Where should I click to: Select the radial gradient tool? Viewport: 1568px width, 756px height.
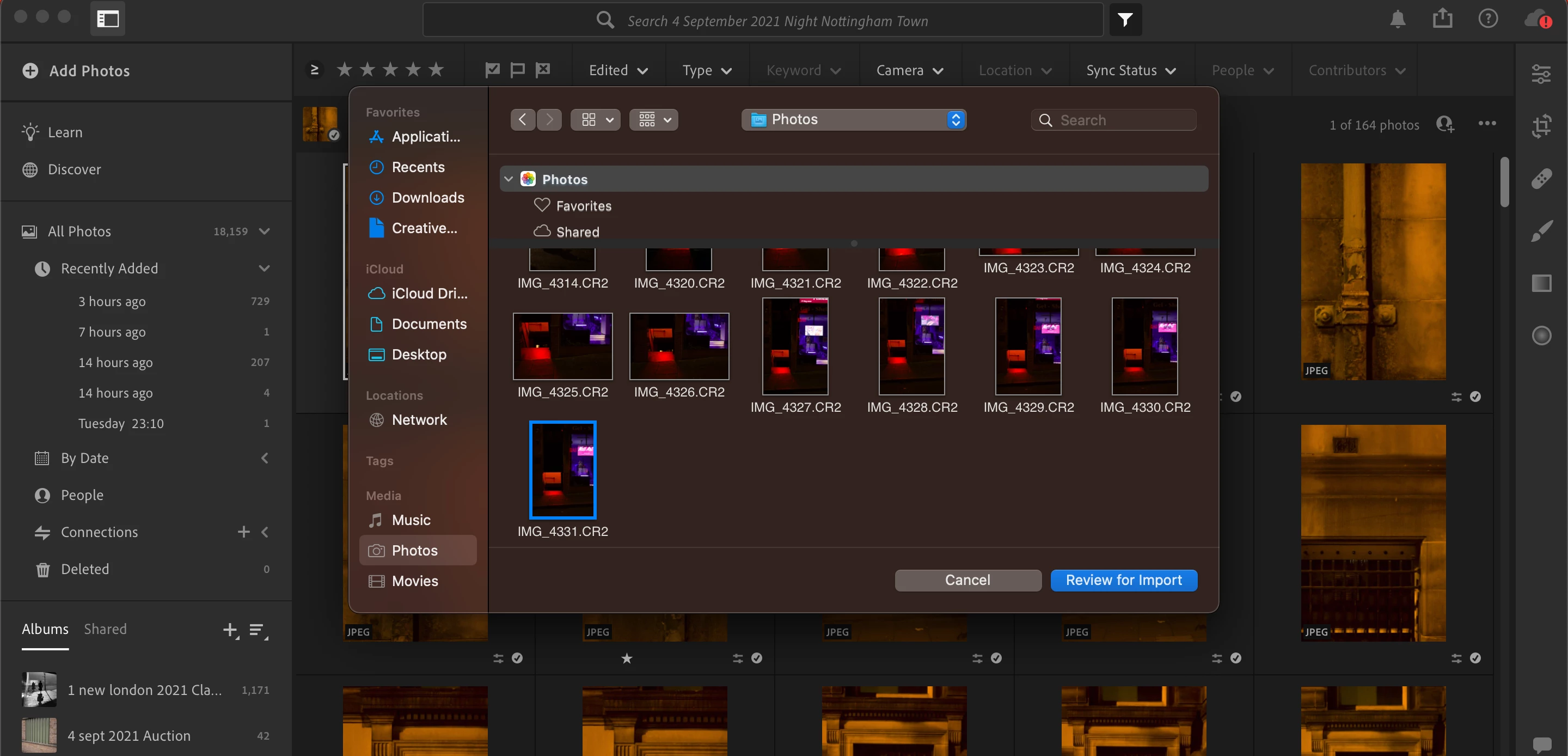[x=1541, y=336]
